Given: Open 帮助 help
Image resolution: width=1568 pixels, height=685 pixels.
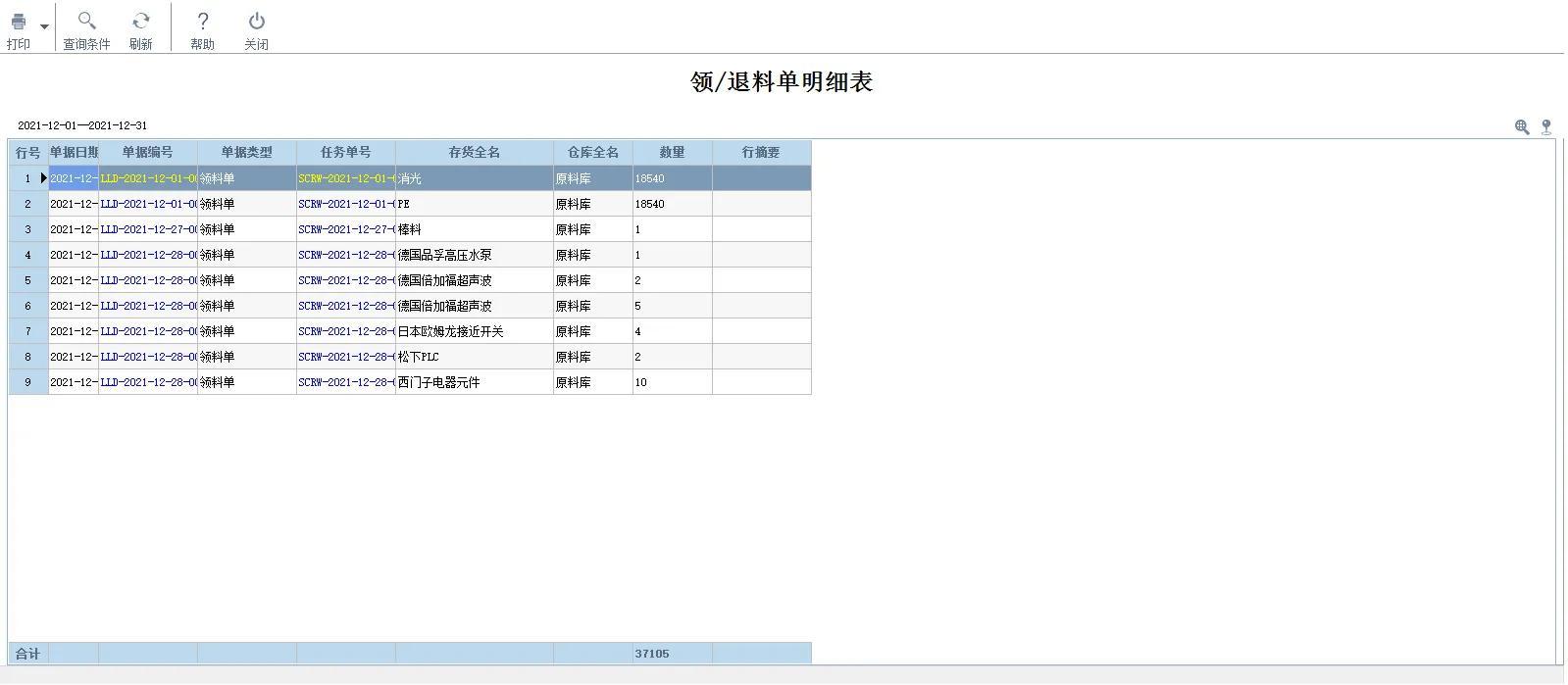Looking at the screenshot, I should click(202, 29).
